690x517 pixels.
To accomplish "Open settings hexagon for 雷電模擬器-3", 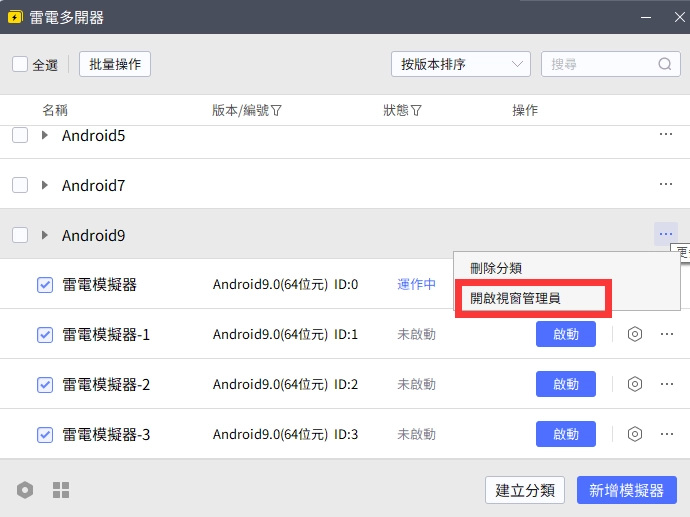I will click(635, 434).
